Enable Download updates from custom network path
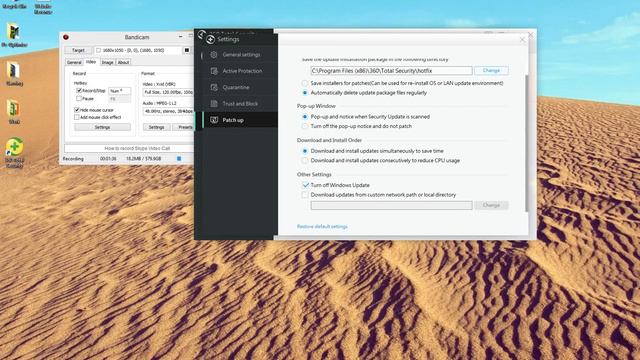Image resolution: width=640 pixels, height=360 pixels. pos(305,195)
